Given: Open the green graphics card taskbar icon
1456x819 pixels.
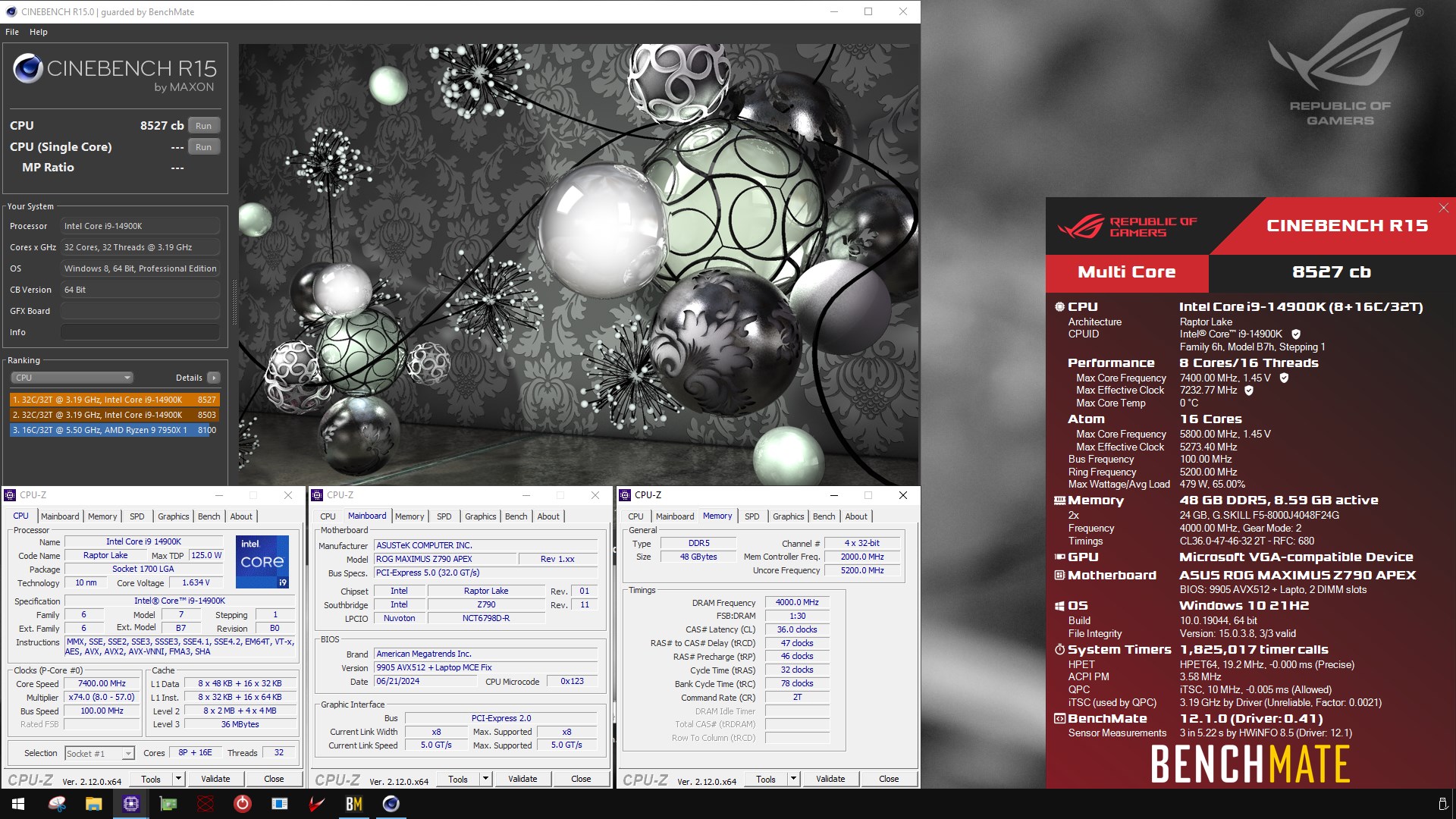Looking at the screenshot, I should (x=168, y=804).
